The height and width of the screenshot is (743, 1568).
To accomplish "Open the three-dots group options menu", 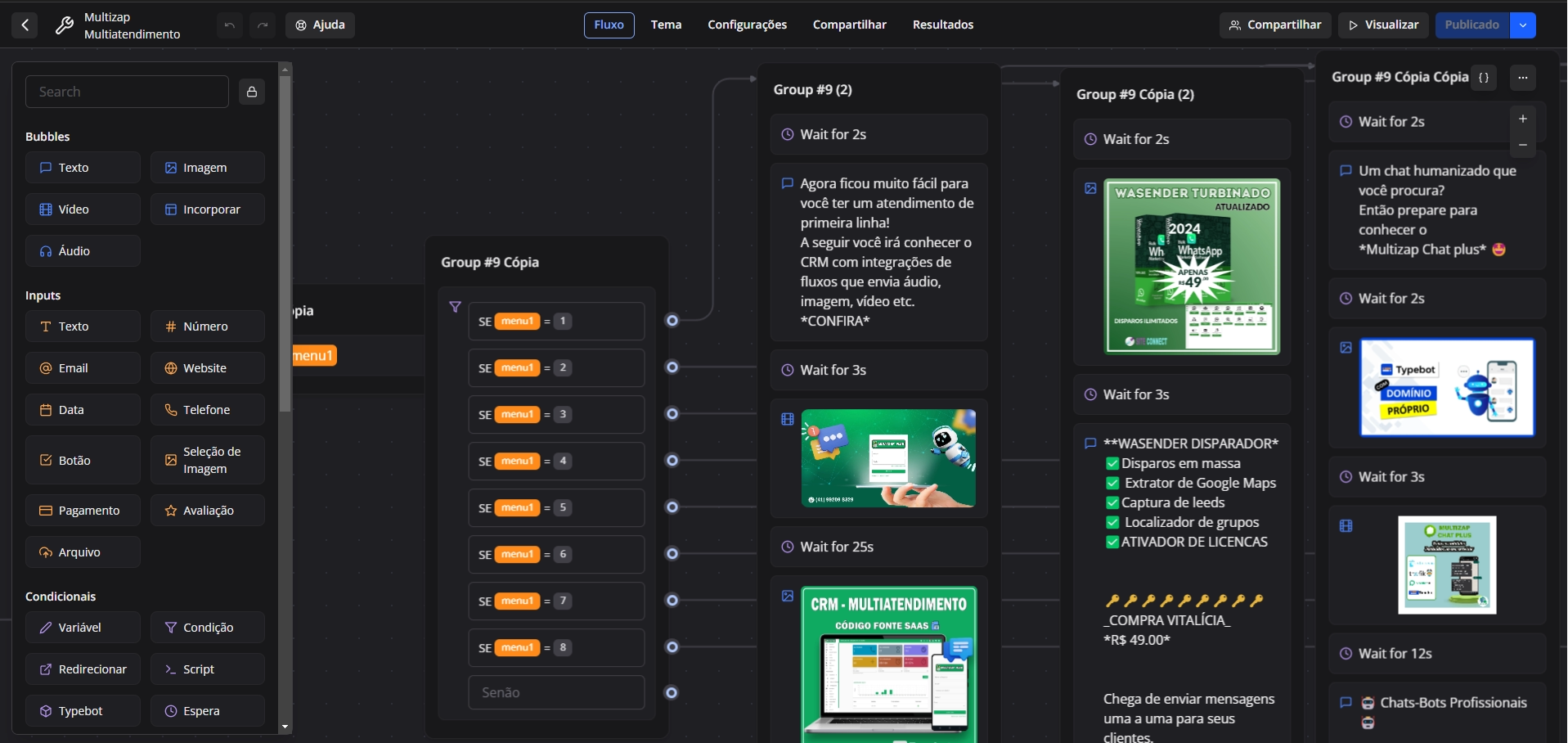I will tap(1522, 78).
